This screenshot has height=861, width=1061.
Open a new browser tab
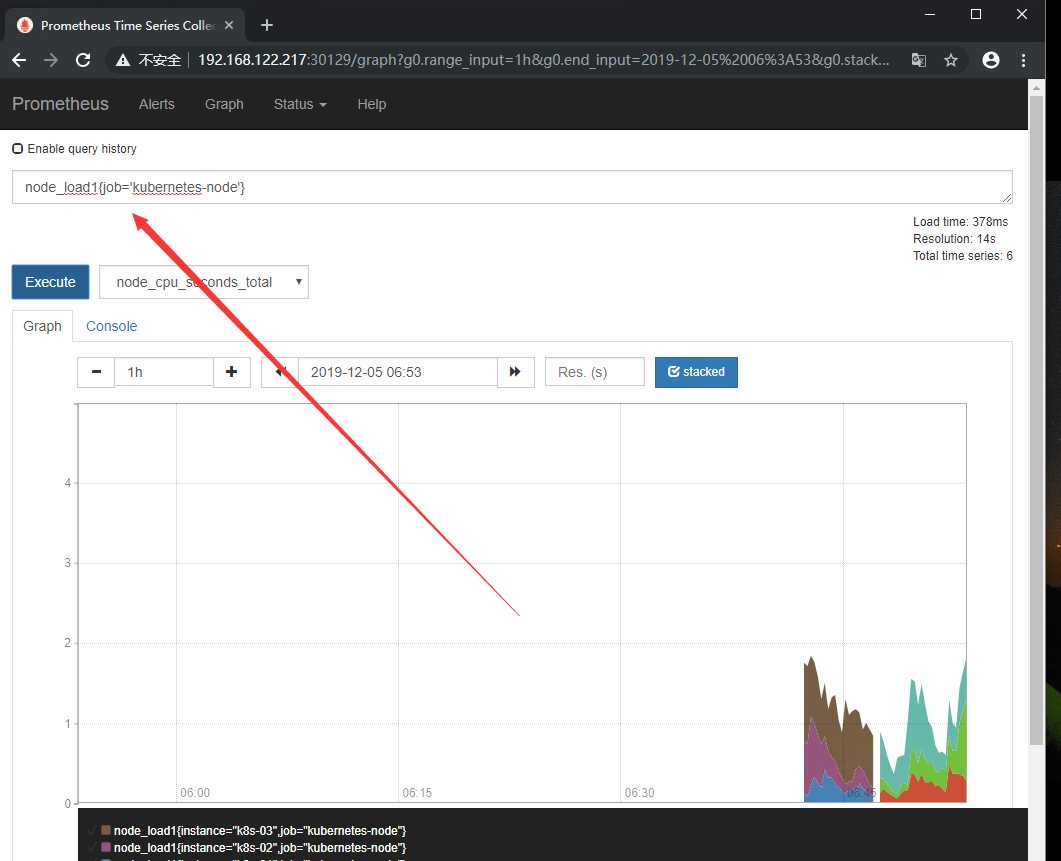pyautogui.click(x=267, y=25)
